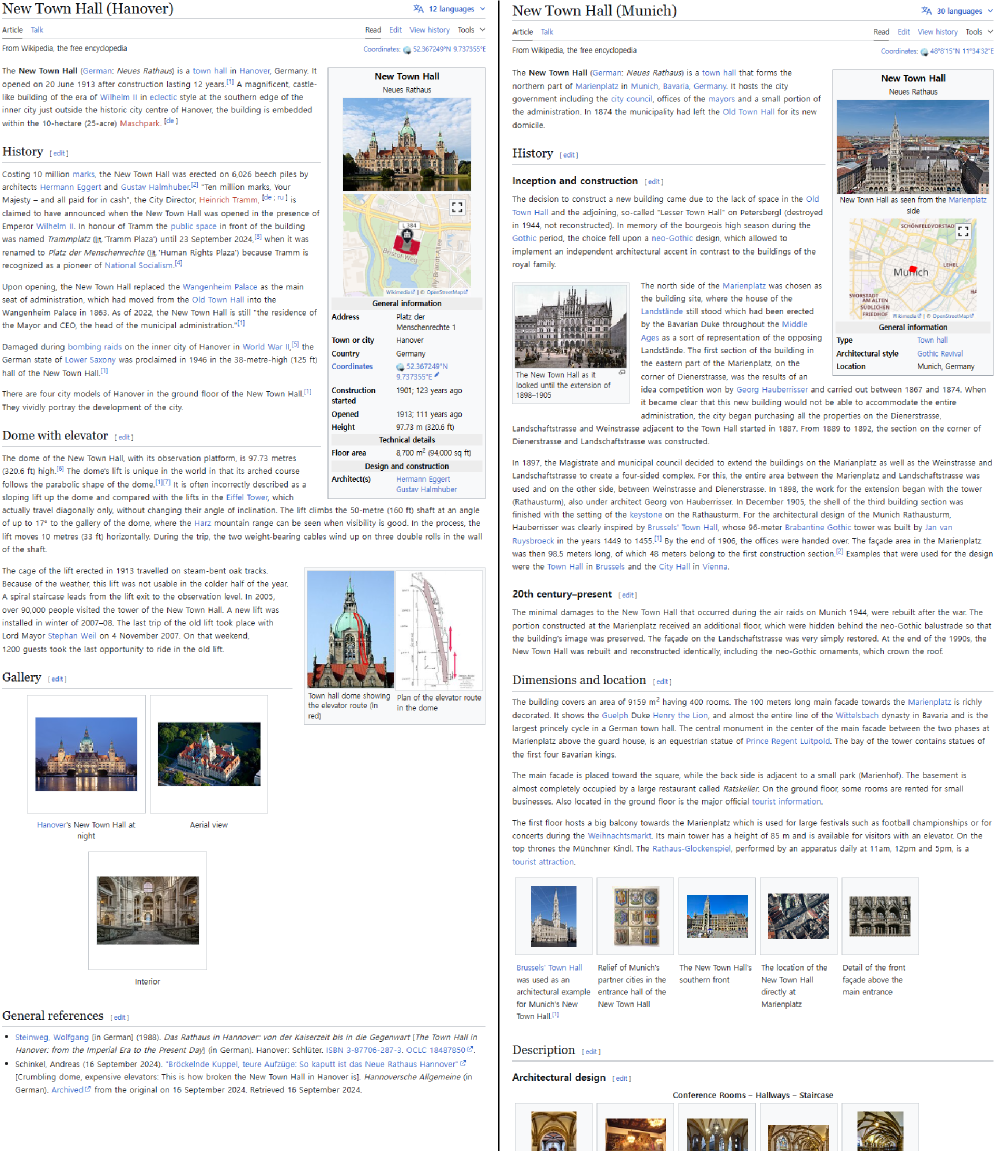Switch to Read tab on Hanover page
This screenshot has width=996, height=1151.
[x=373, y=30]
